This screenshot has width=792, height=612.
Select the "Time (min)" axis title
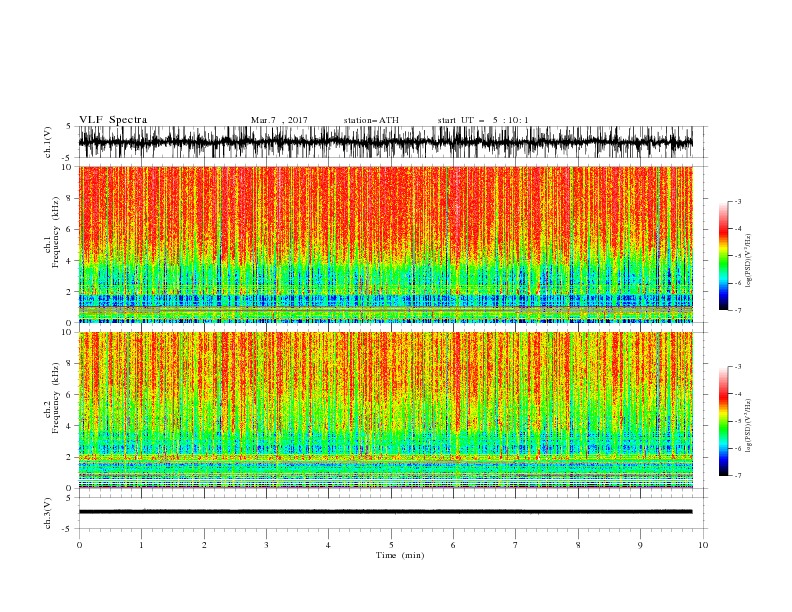(400, 555)
